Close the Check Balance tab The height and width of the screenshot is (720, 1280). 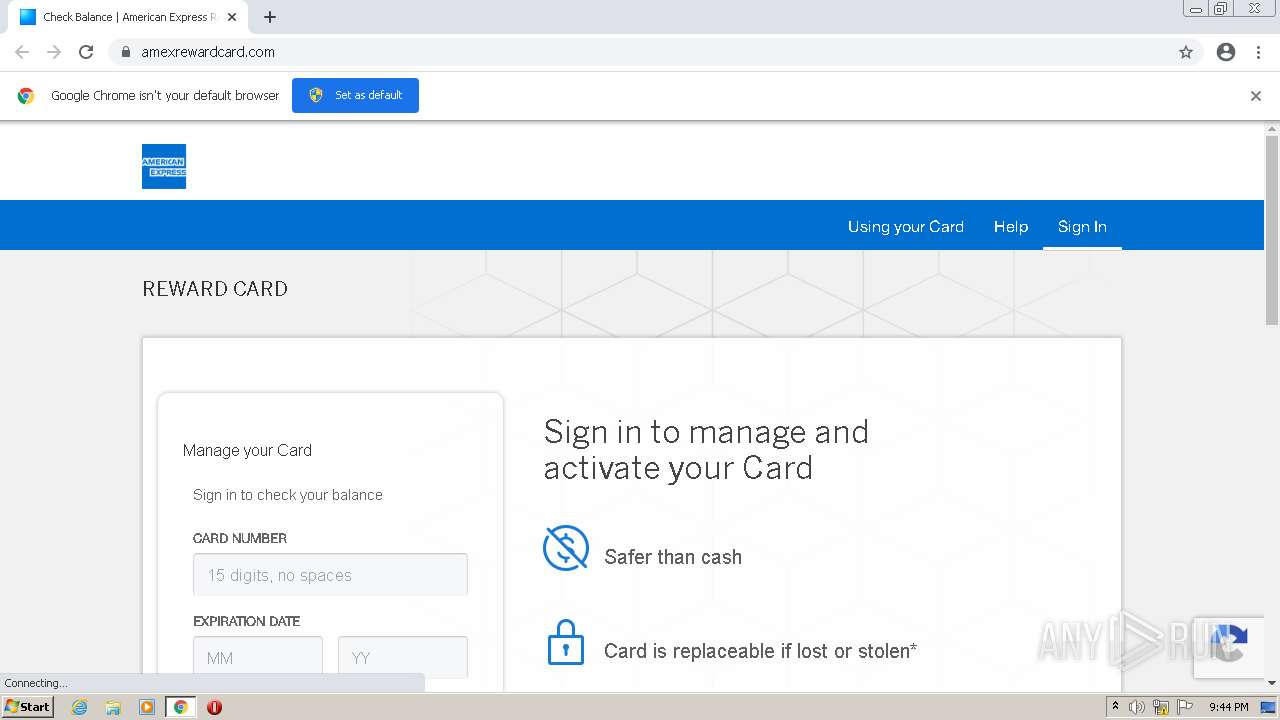pos(232,17)
